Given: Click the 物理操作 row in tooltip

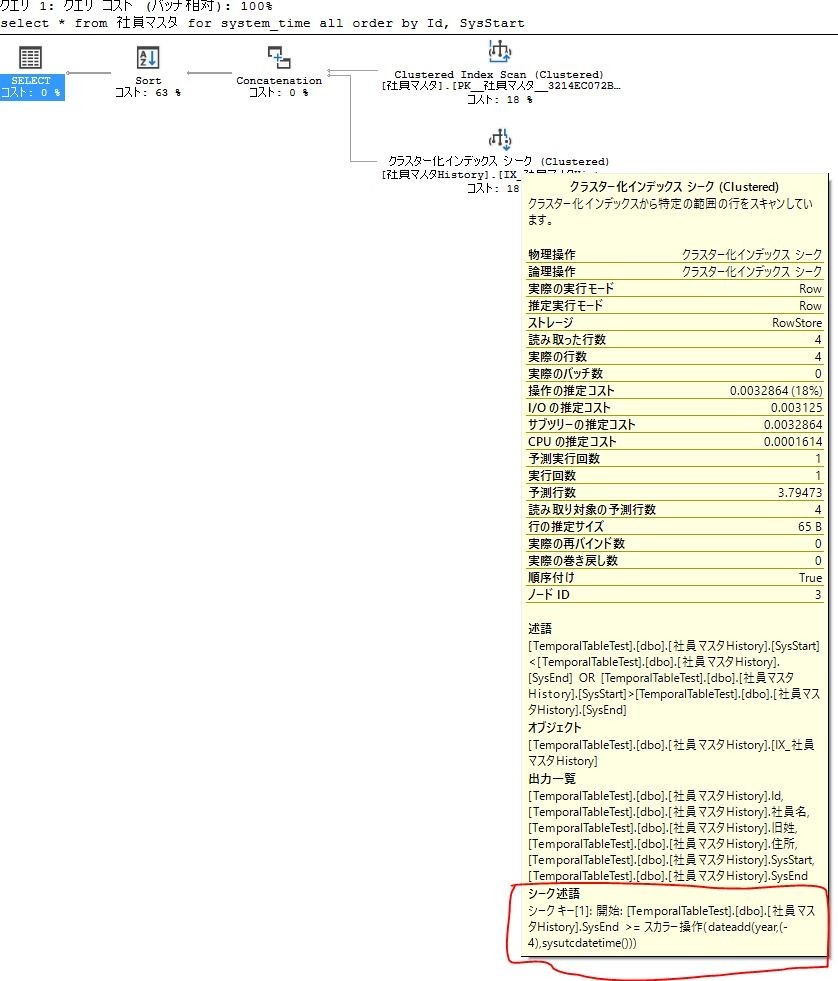Looking at the screenshot, I should point(675,255).
